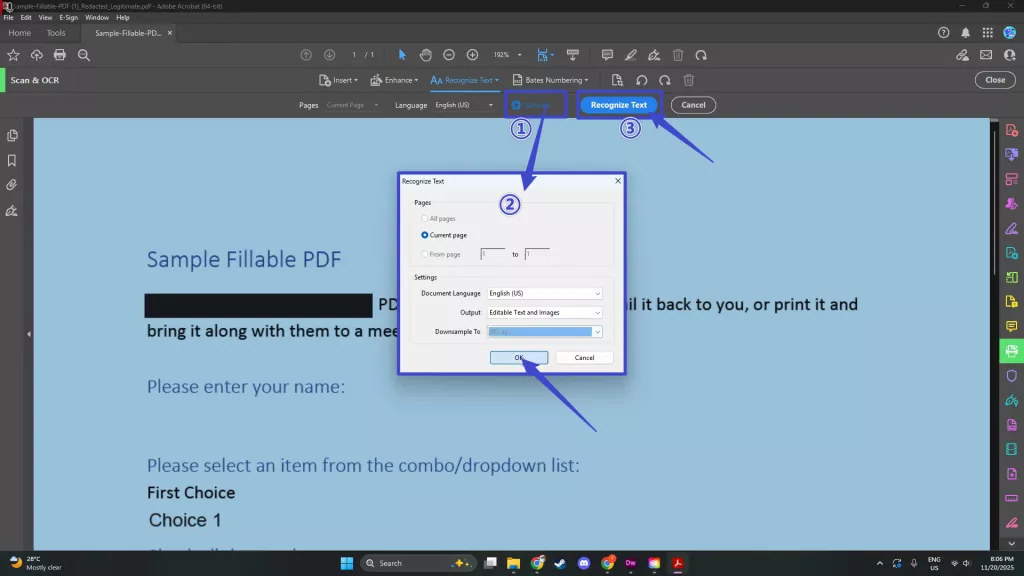The image size is (1024, 576).
Task: Click the Protect shield icon in right pane
Action: tap(1012, 376)
